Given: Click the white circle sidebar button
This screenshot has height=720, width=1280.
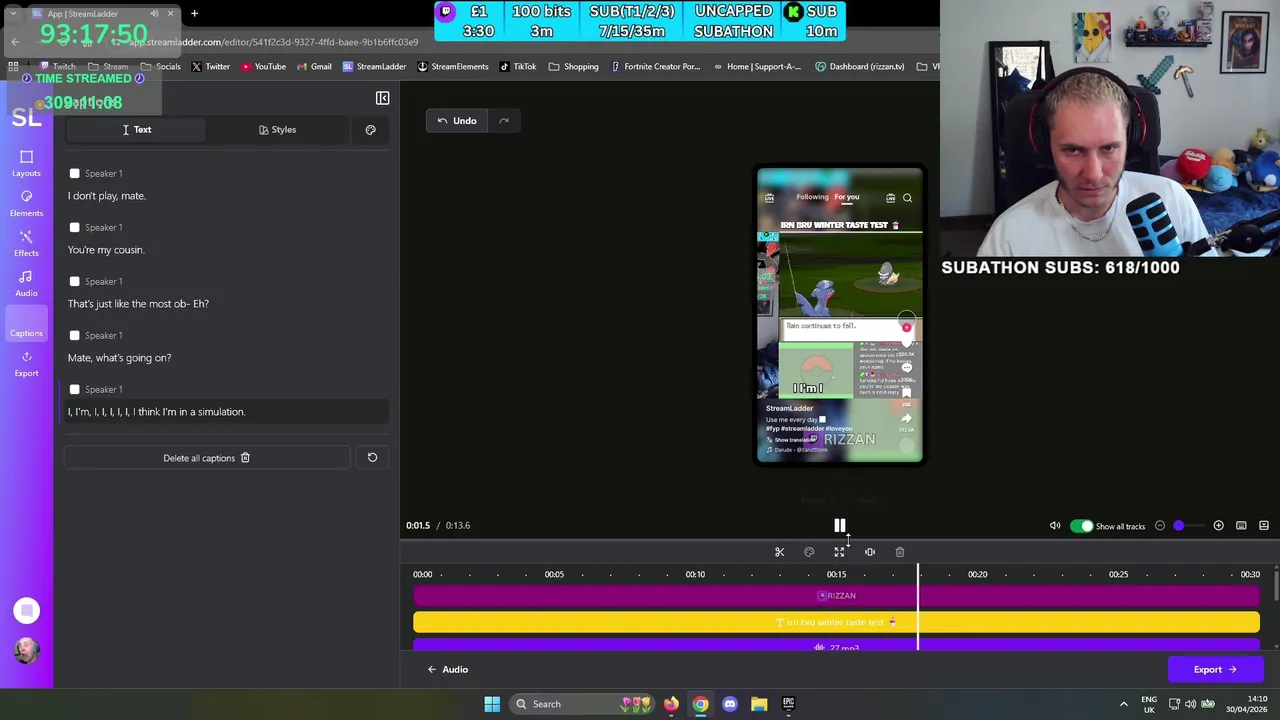Looking at the screenshot, I should [26, 611].
